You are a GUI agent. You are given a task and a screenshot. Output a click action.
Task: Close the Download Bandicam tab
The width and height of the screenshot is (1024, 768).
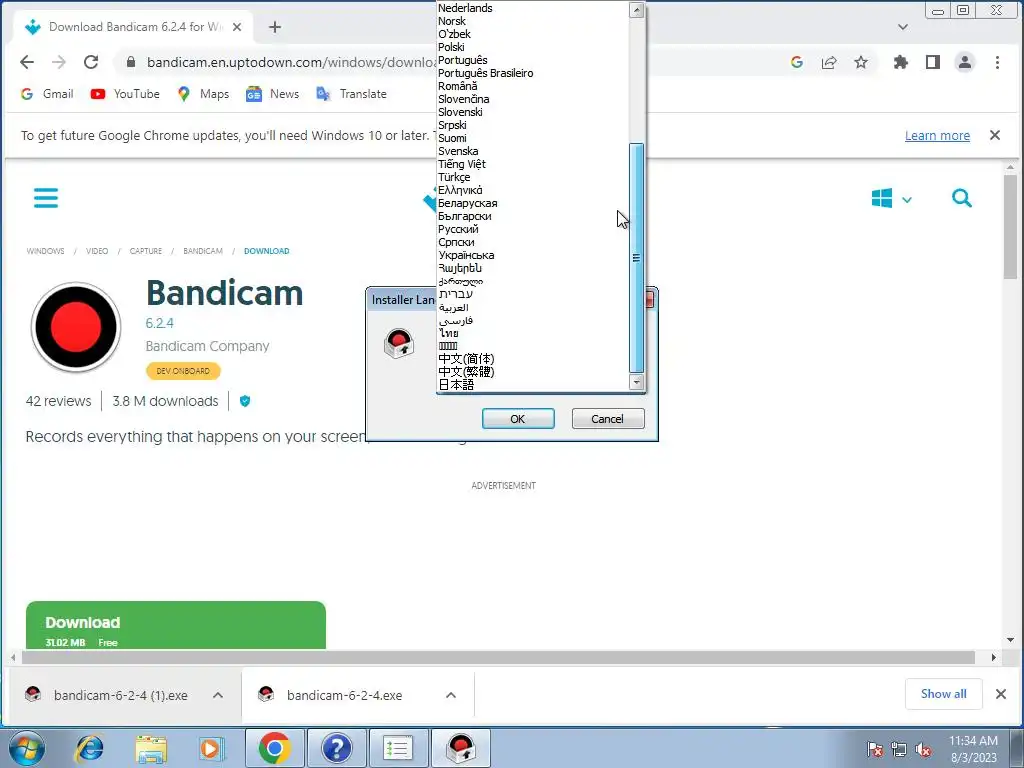tap(237, 27)
